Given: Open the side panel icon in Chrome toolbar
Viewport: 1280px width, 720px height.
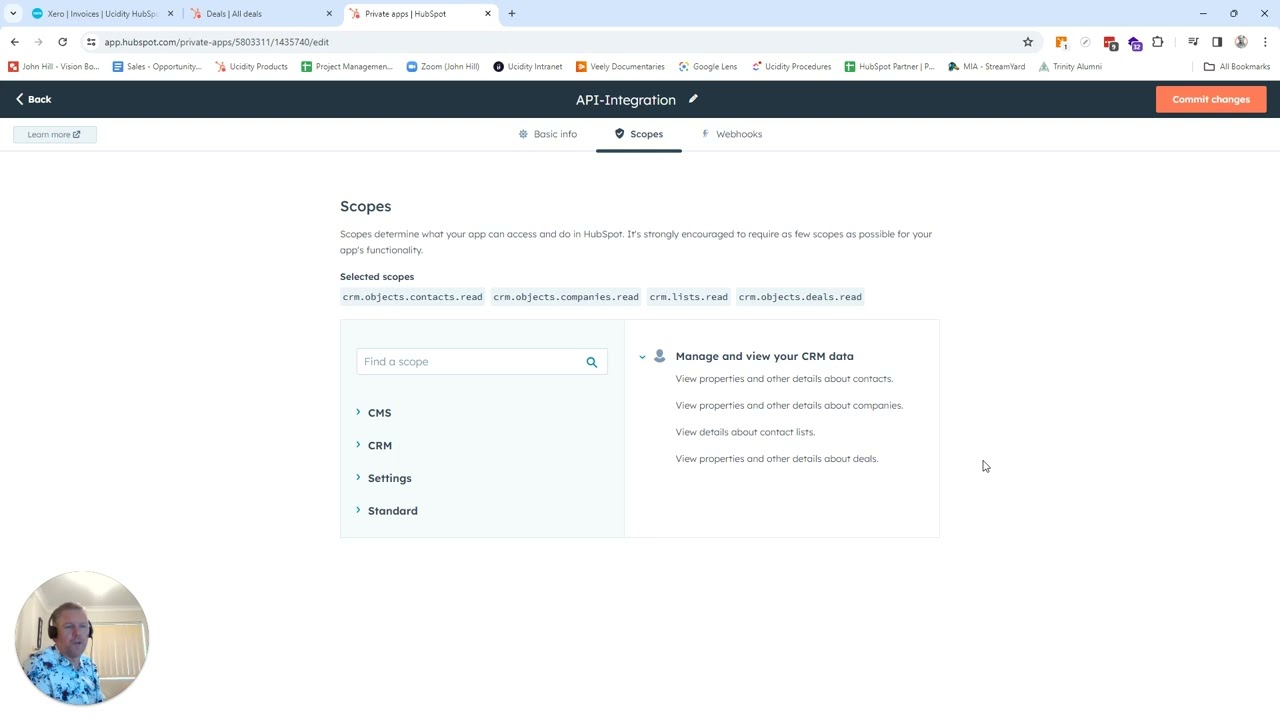Looking at the screenshot, I should (1217, 42).
